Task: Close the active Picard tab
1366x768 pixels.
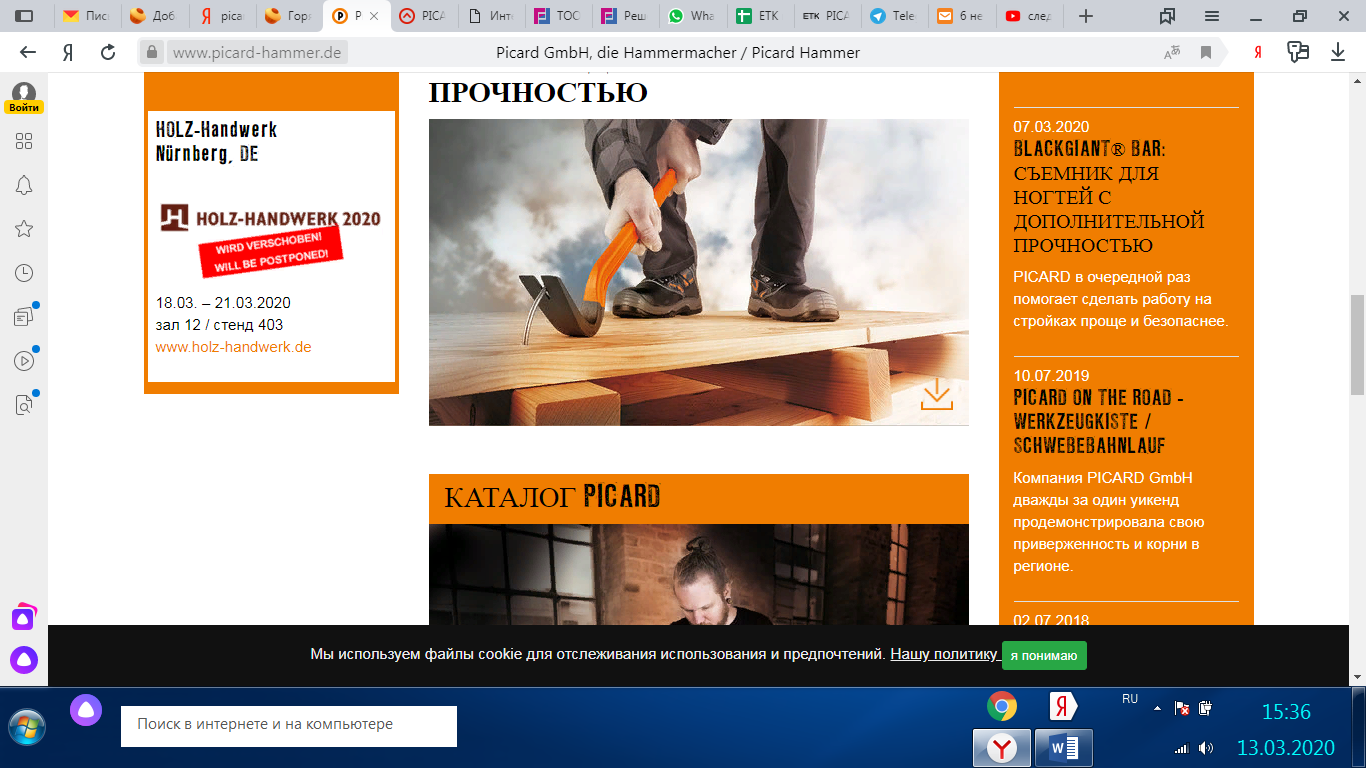Action: tap(374, 16)
